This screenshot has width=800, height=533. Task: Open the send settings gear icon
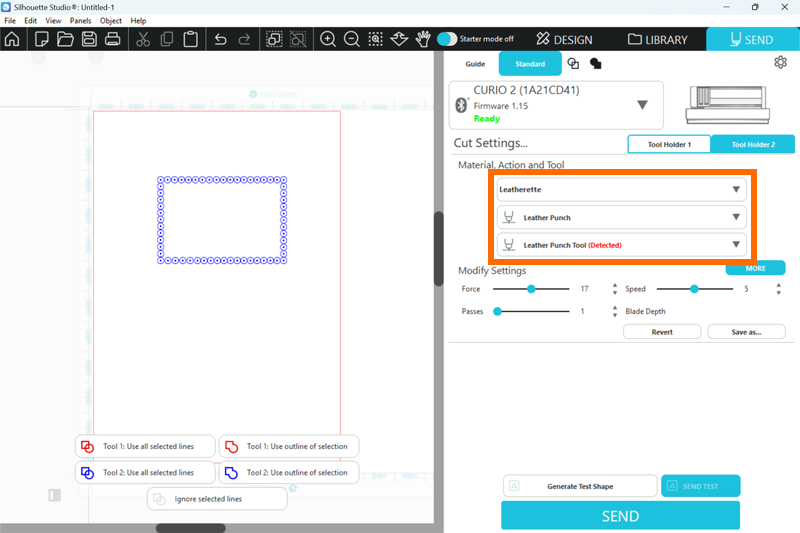[780, 63]
